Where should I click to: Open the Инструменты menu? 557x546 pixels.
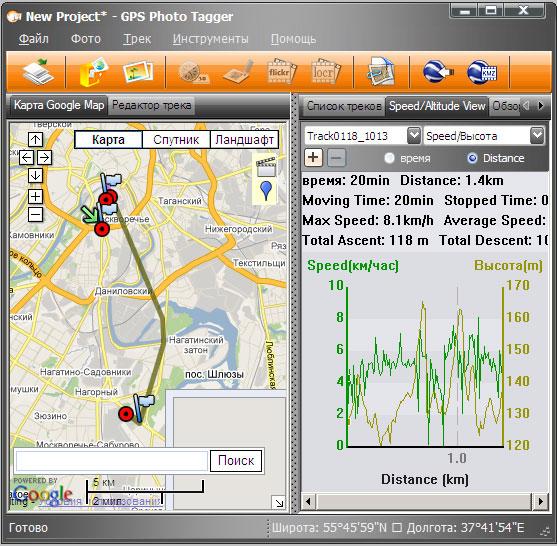pyautogui.click(x=210, y=38)
